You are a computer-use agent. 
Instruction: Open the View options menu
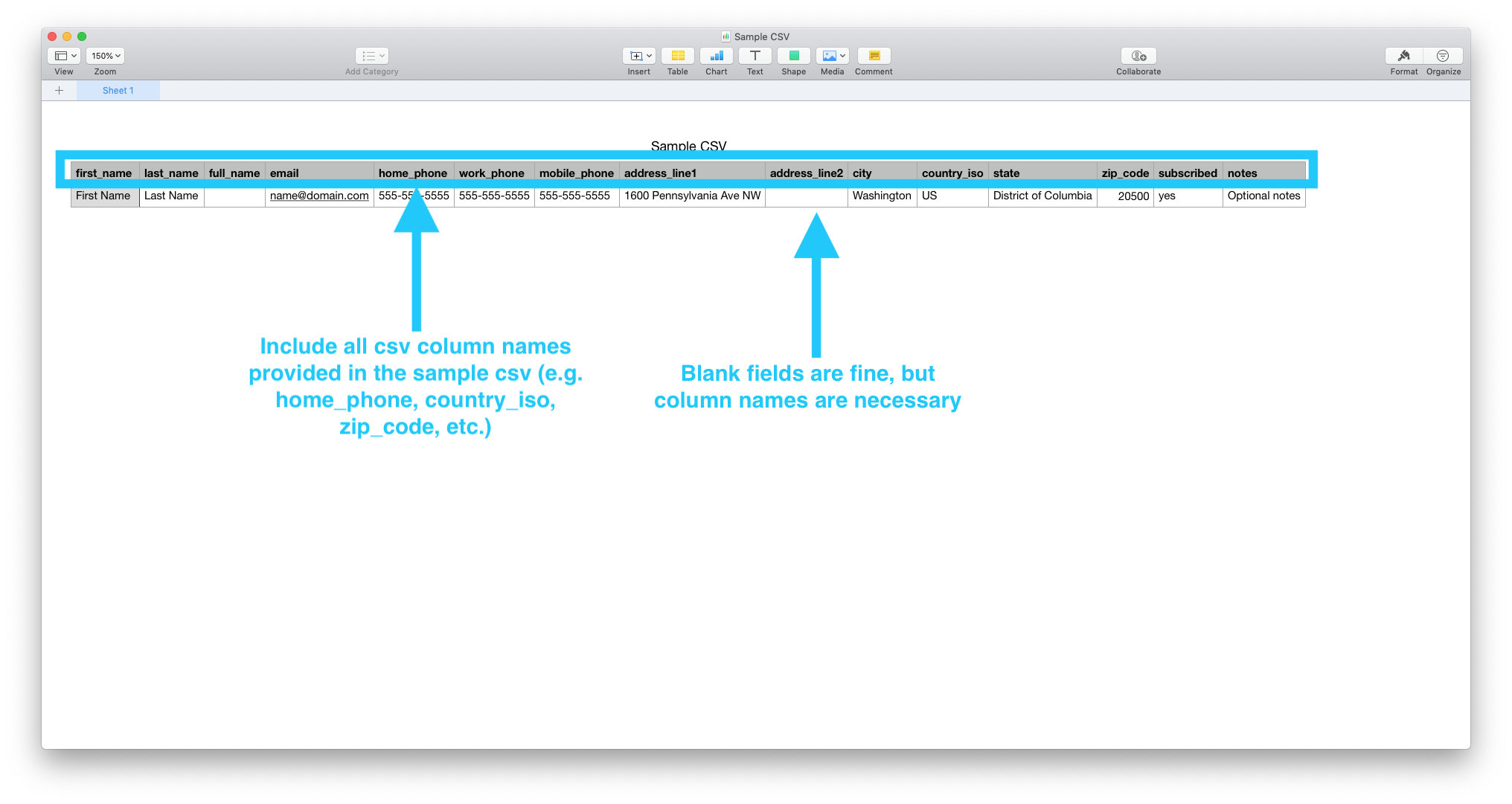(64, 56)
